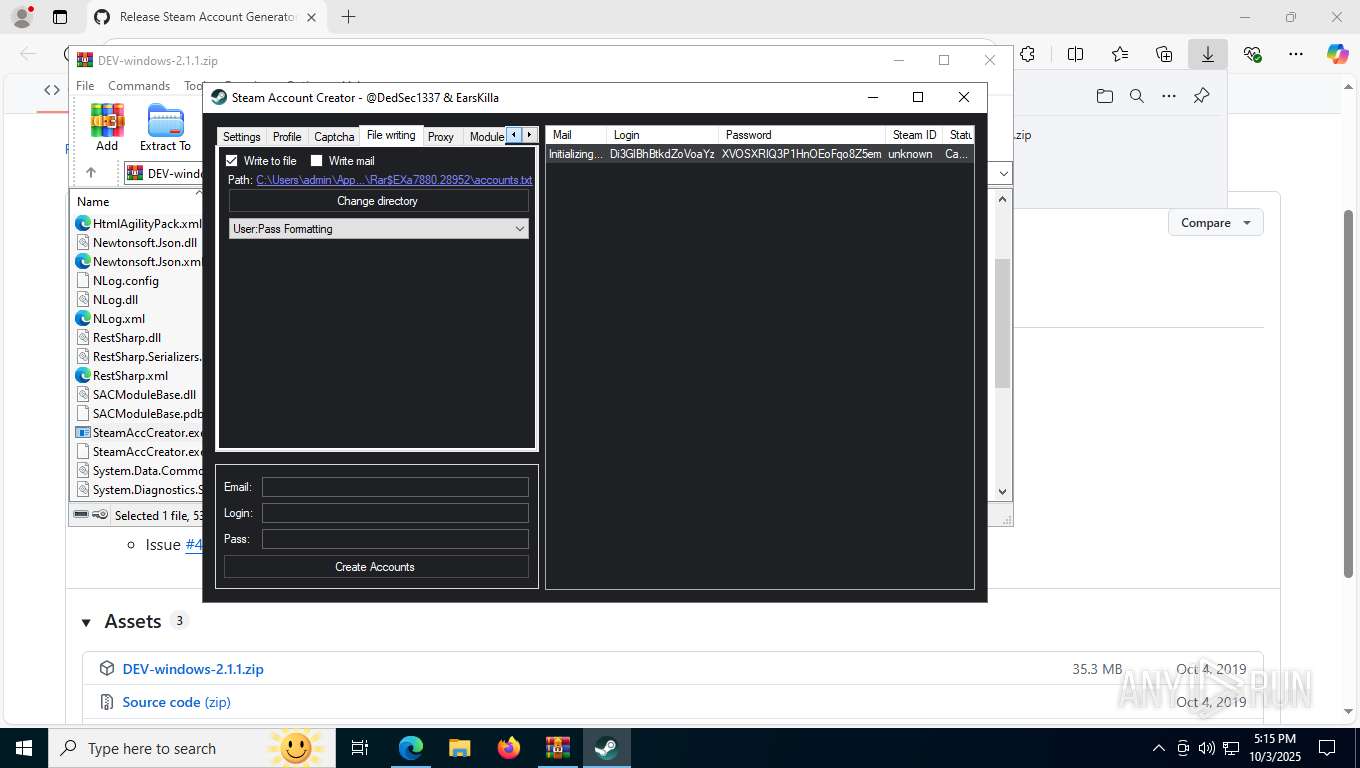Enable the Write mail checkbox

317,161
